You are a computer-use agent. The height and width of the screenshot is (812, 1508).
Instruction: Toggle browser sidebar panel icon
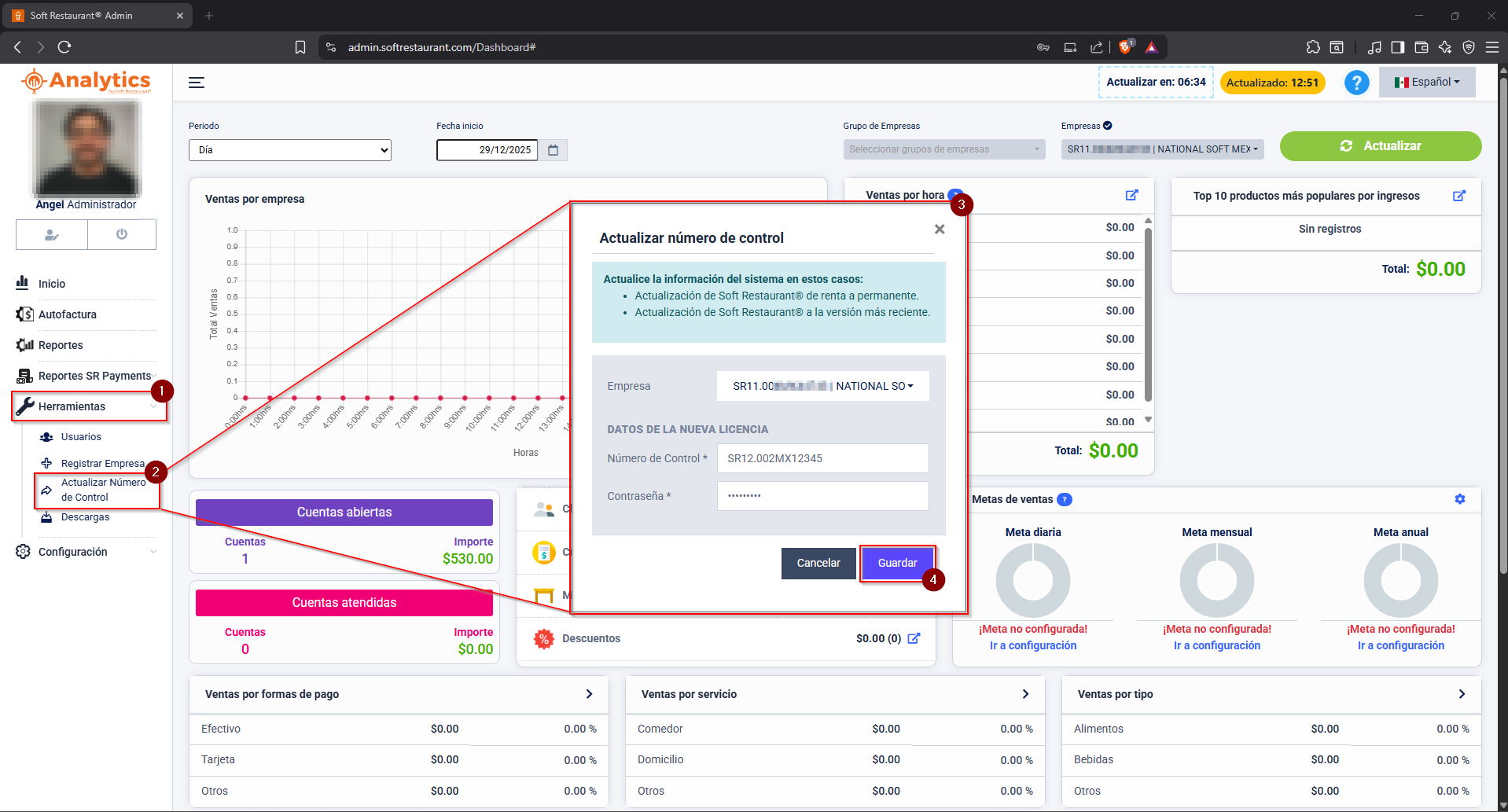click(1397, 47)
